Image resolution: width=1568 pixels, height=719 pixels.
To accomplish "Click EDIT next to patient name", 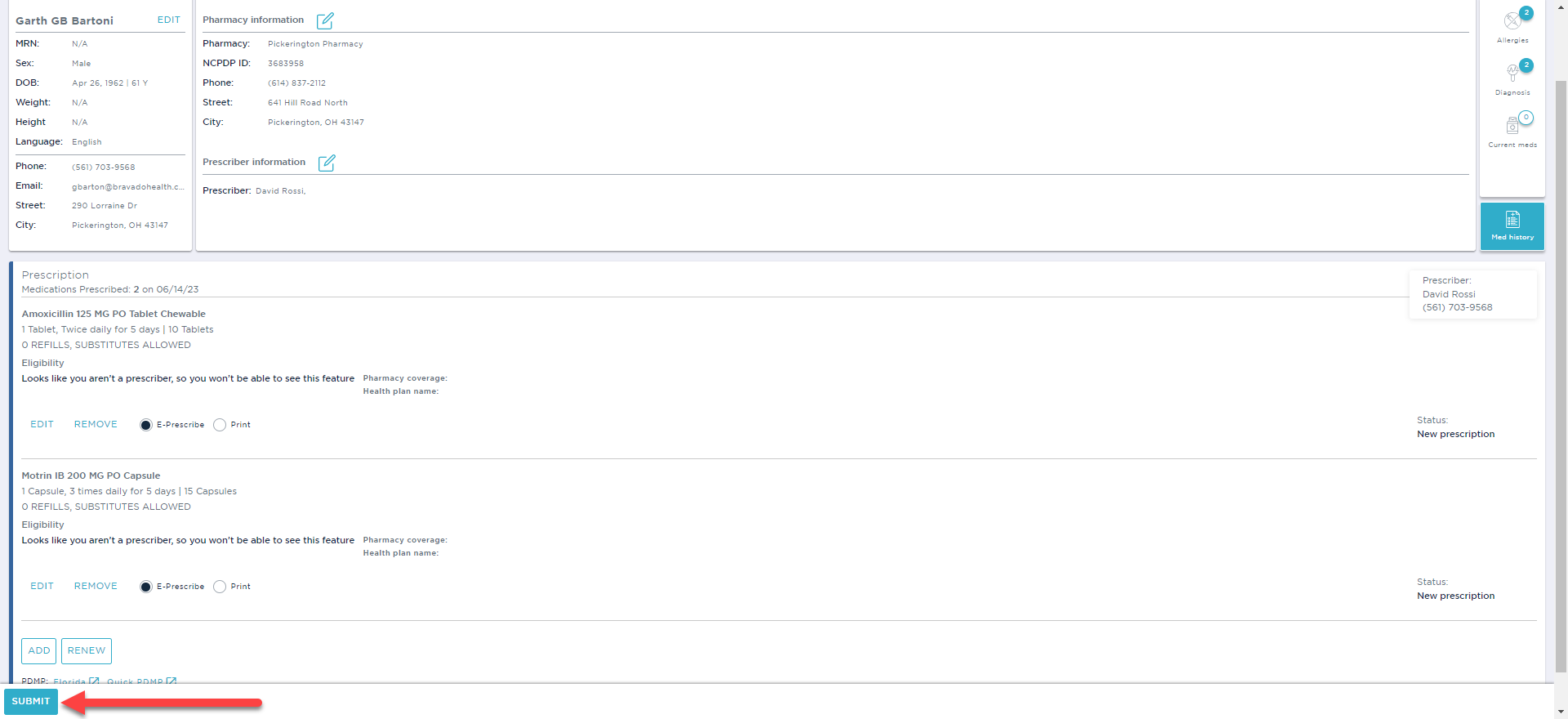I will click(x=168, y=20).
